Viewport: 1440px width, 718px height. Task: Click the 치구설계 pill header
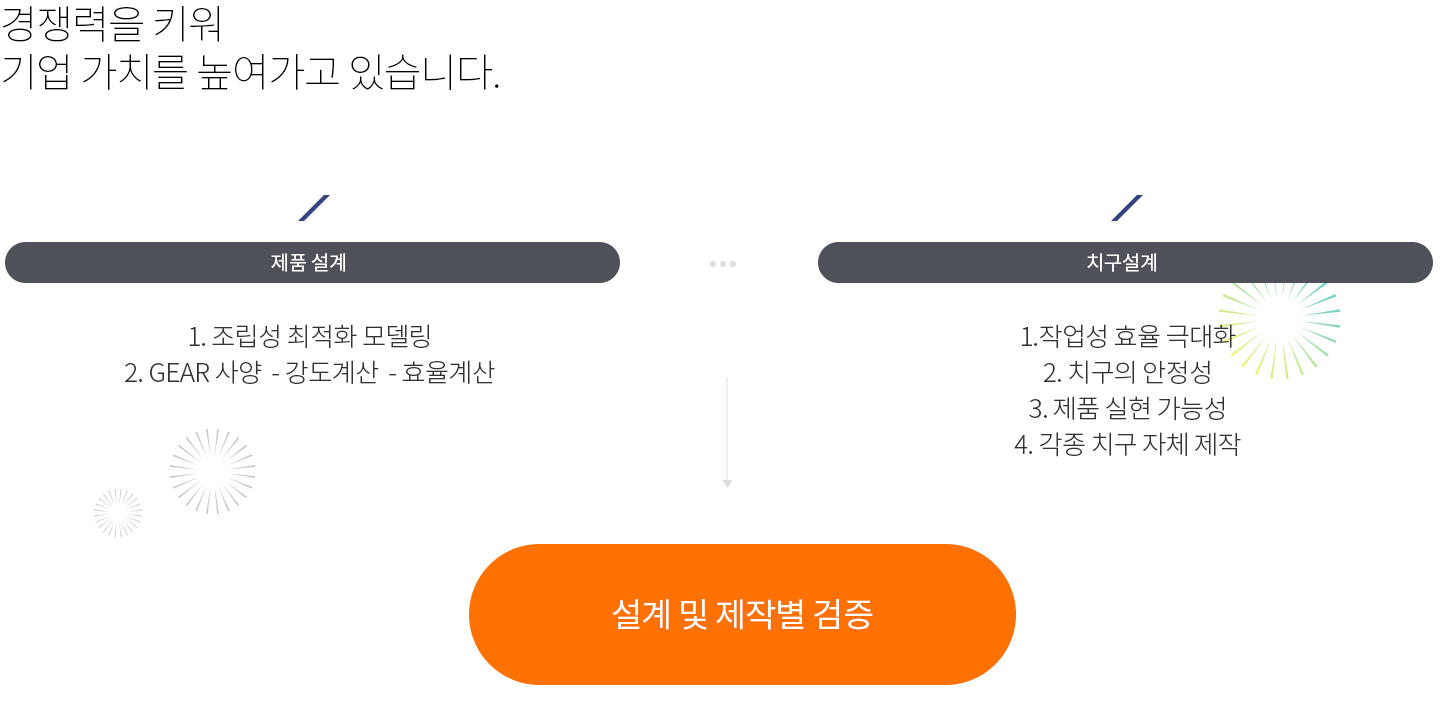1125,262
